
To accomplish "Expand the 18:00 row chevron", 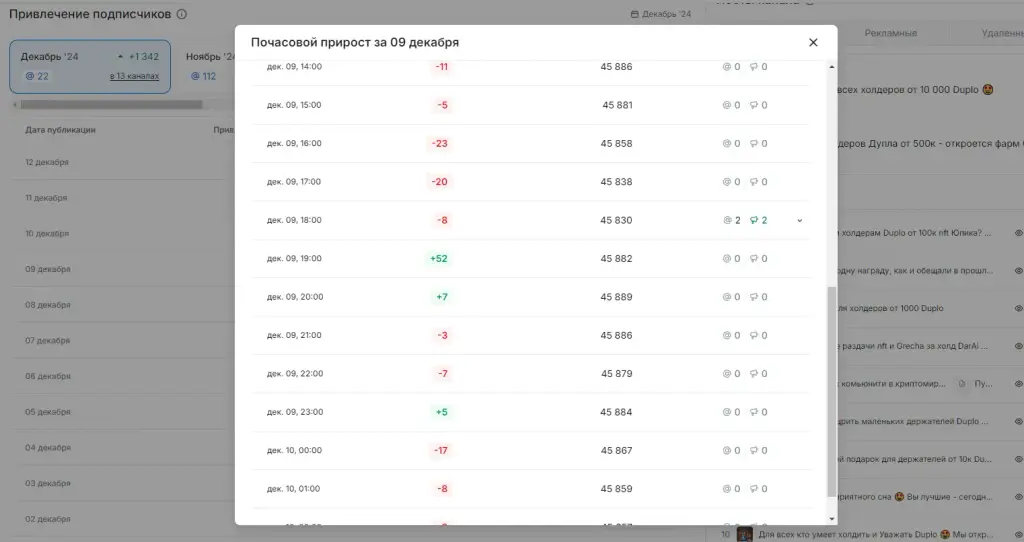I will point(799,221).
